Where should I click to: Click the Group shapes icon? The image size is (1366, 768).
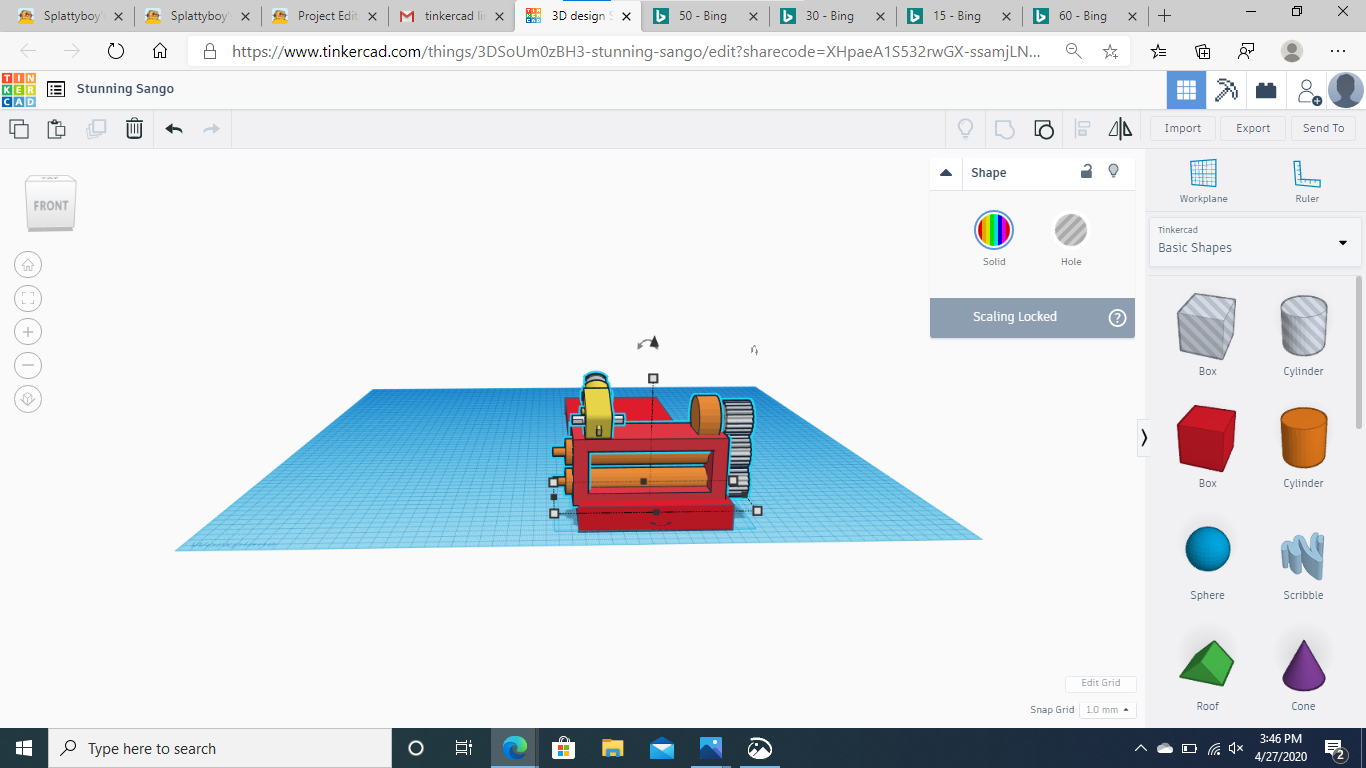[x=1004, y=128]
